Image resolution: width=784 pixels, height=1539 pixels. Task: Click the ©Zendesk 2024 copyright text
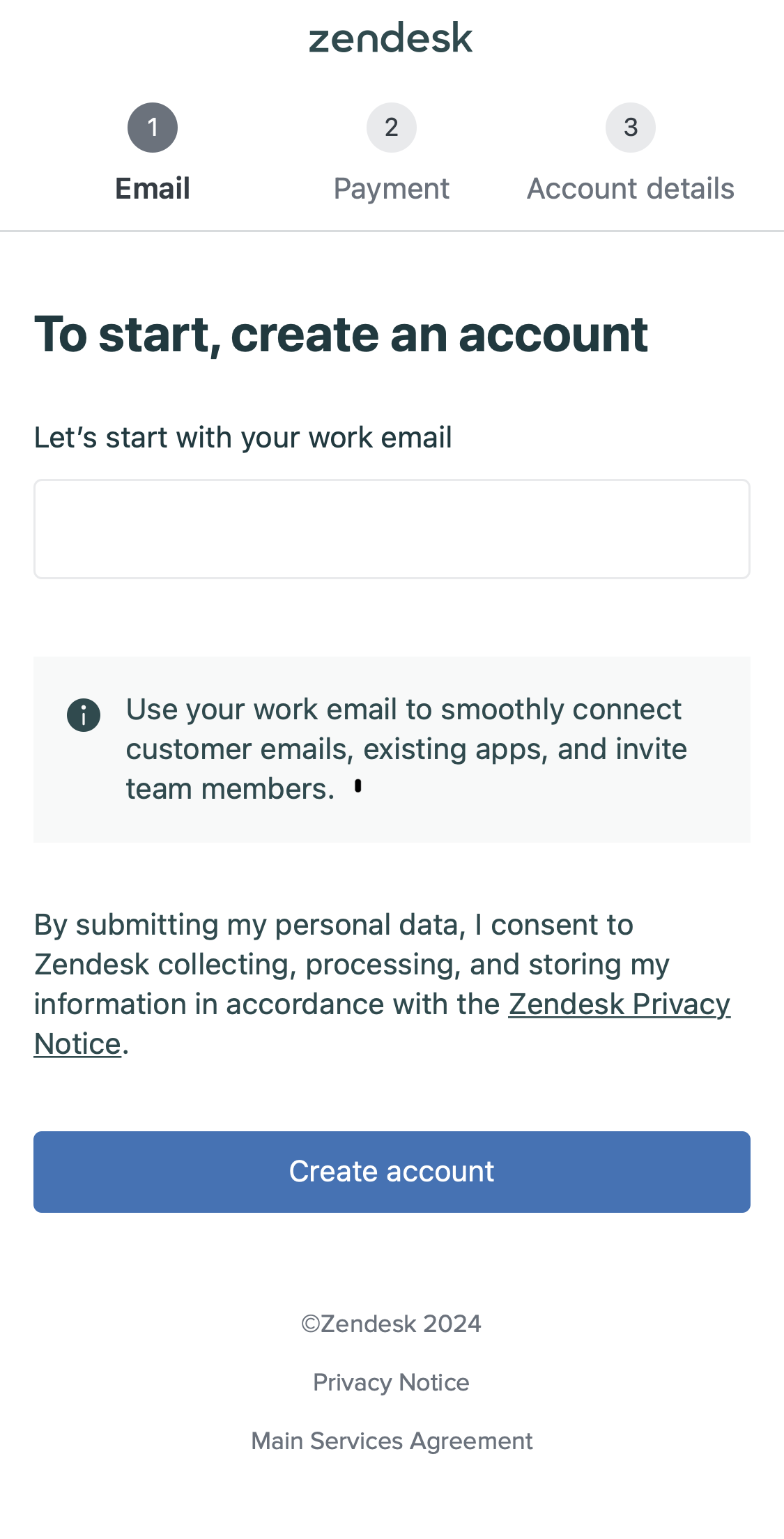click(392, 1323)
